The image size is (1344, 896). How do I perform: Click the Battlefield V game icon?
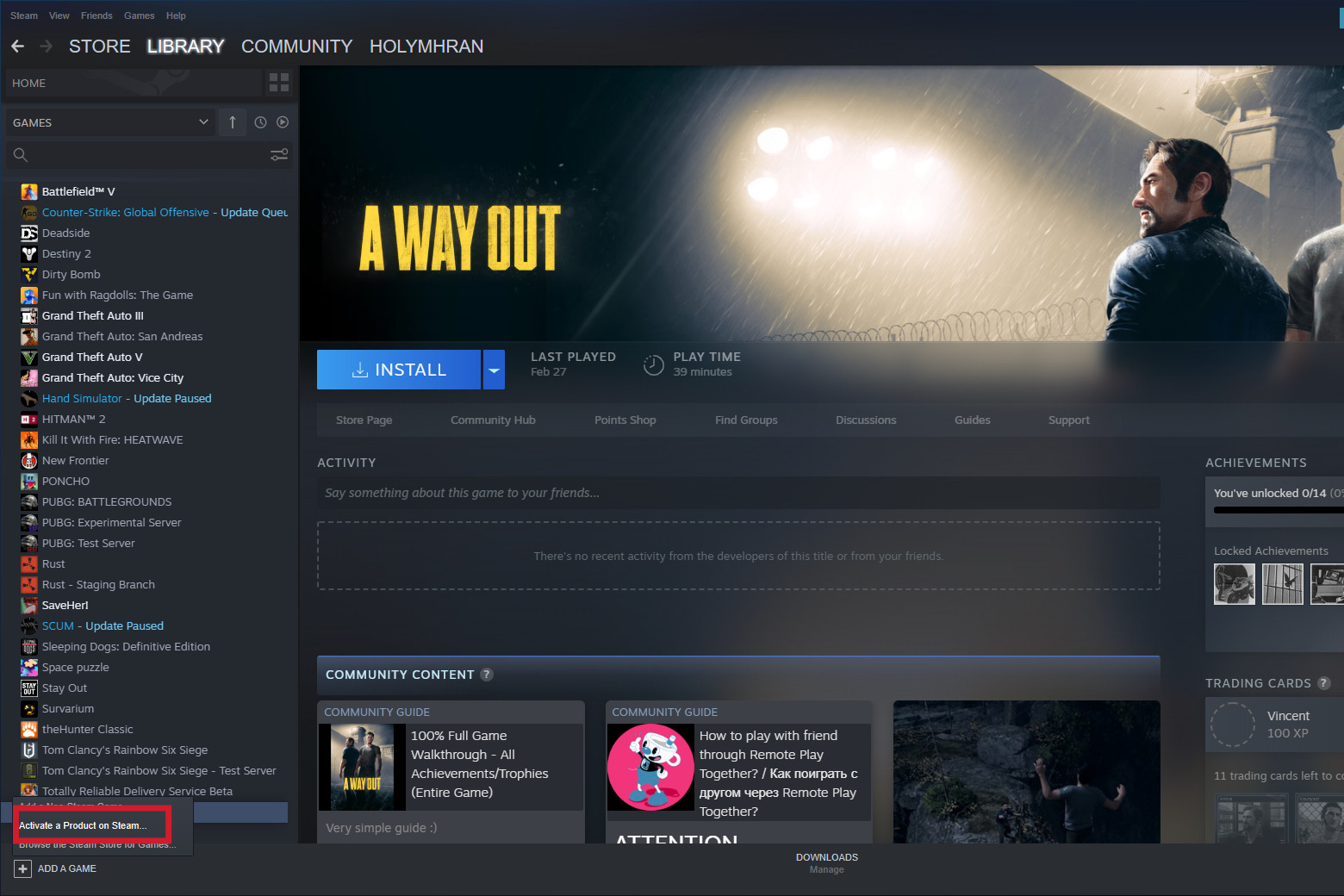[29, 192]
